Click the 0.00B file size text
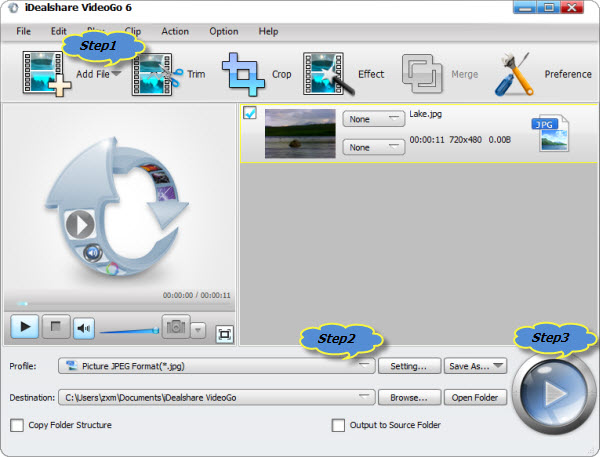Screen dimensions: 600x457 pos(499,140)
